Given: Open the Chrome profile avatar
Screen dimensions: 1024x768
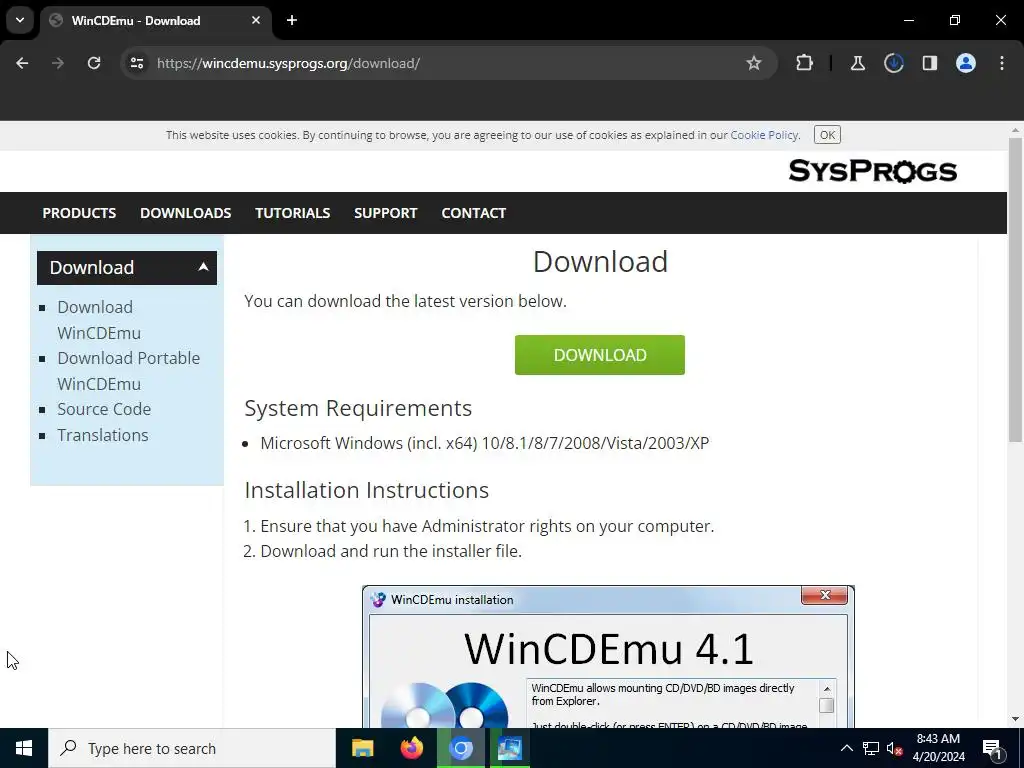Looking at the screenshot, I should 966,63.
